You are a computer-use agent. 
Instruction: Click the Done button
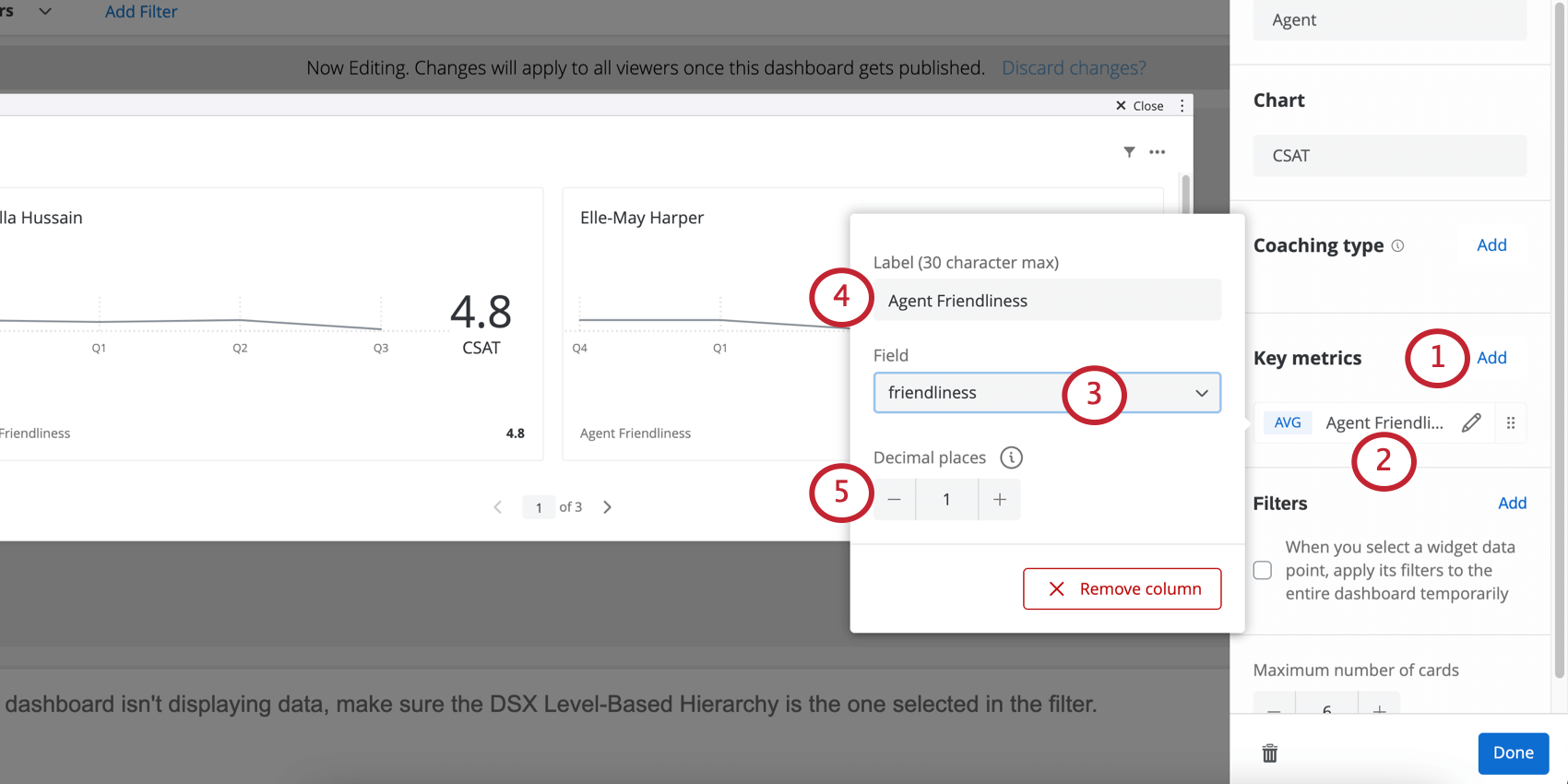pos(1514,754)
